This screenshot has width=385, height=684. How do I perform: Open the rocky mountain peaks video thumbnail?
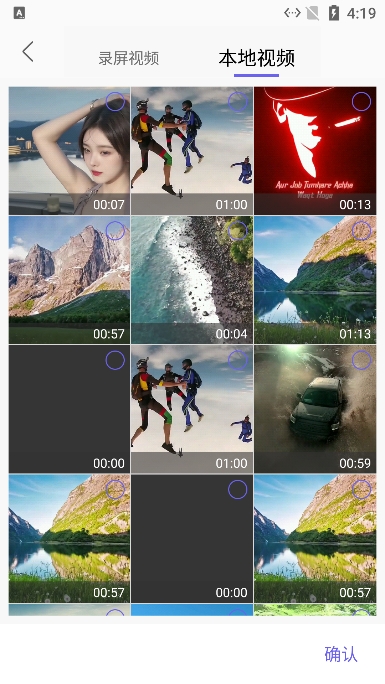point(69,280)
